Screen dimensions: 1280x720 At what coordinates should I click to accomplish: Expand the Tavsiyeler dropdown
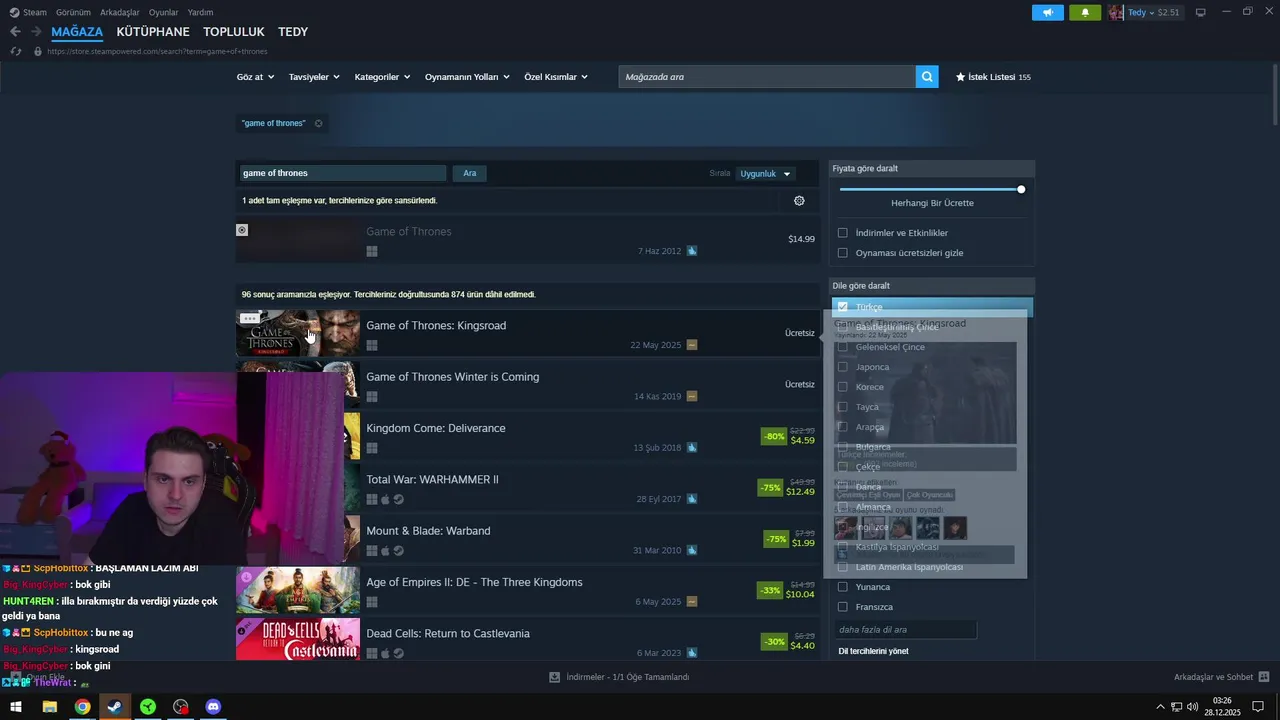click(x=314, y=77)
